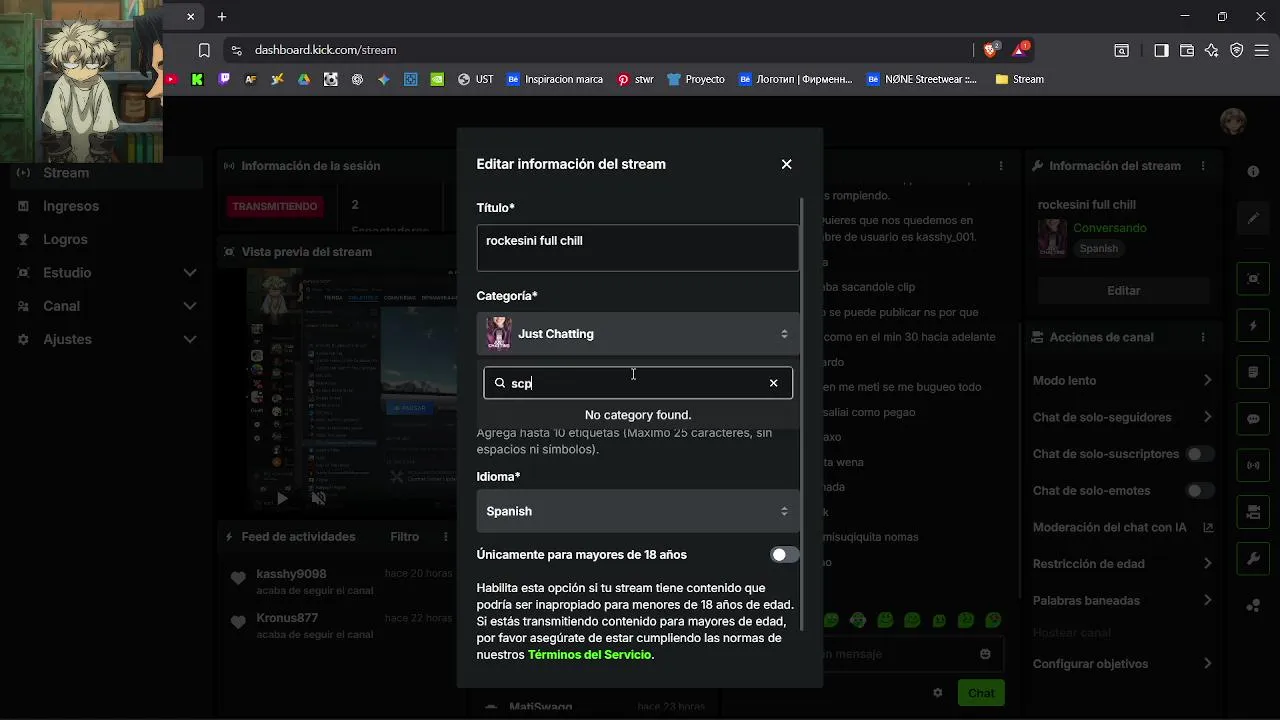The width and height of the screenshot is (1280, 720).
Task: Bookmark this page with the bookmark icon
Action: tap(204, 50)
